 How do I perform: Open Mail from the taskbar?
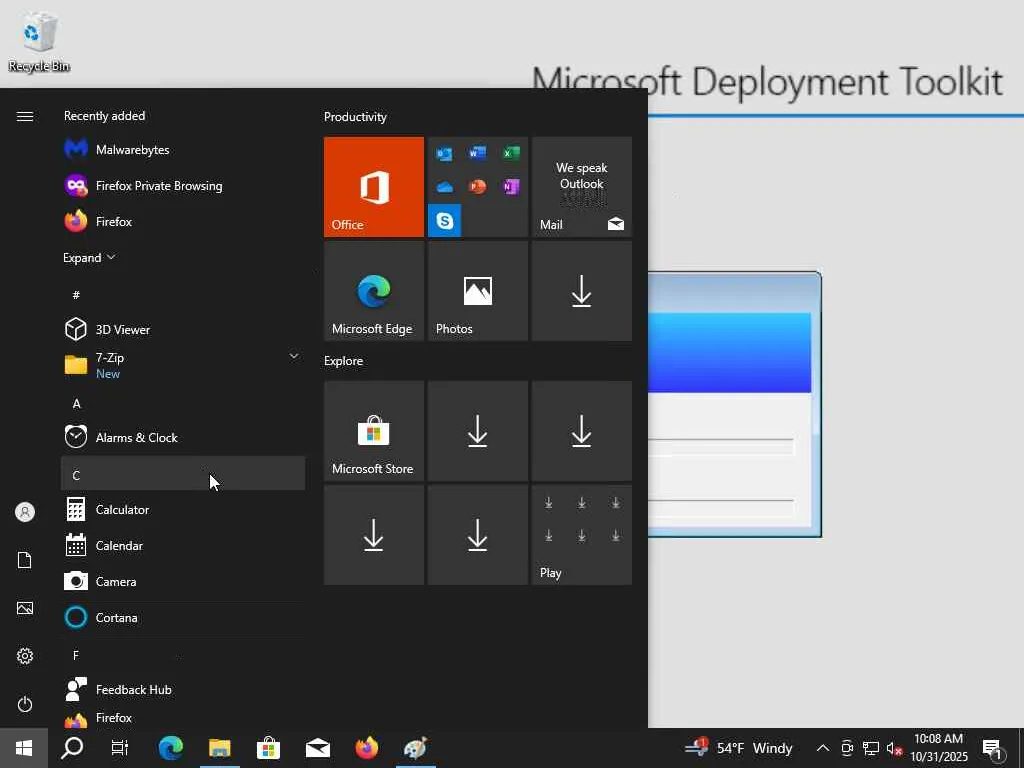click(318, 748)
